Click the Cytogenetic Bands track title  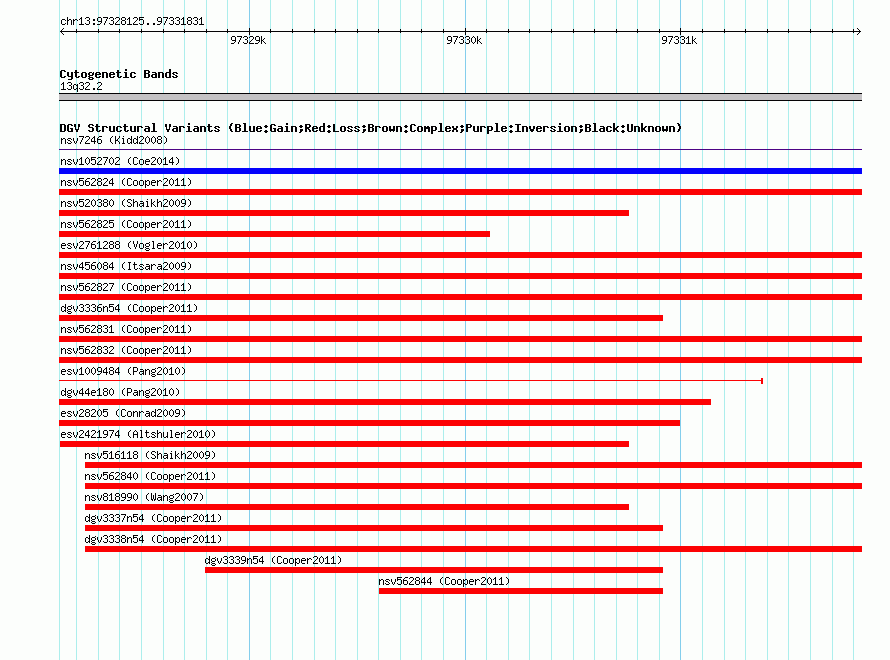coord(119,74)
